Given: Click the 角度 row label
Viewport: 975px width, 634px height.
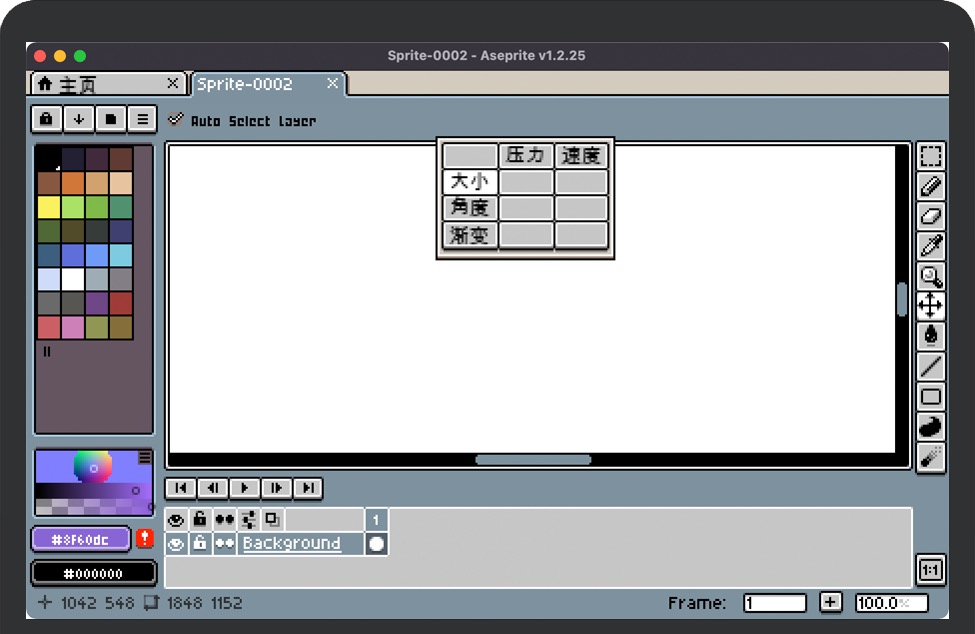Looking at the screenshot, I should click(470, 208).
